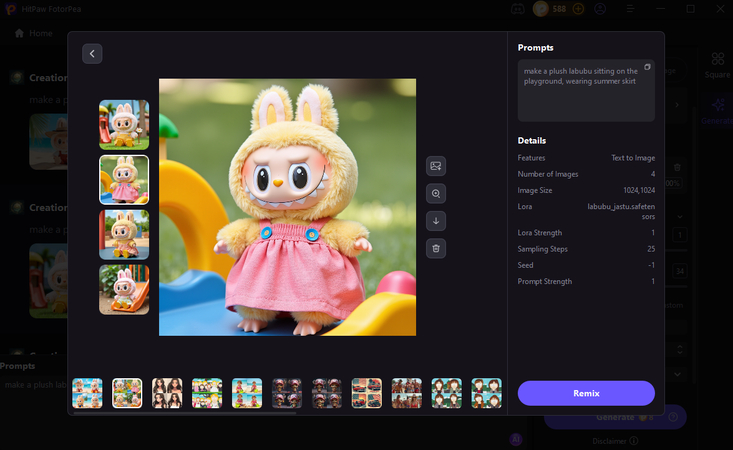Viewport: 733px width, 450px height.
Task: Click the '1024,1024' image size value
Action: tap(639, 190)
